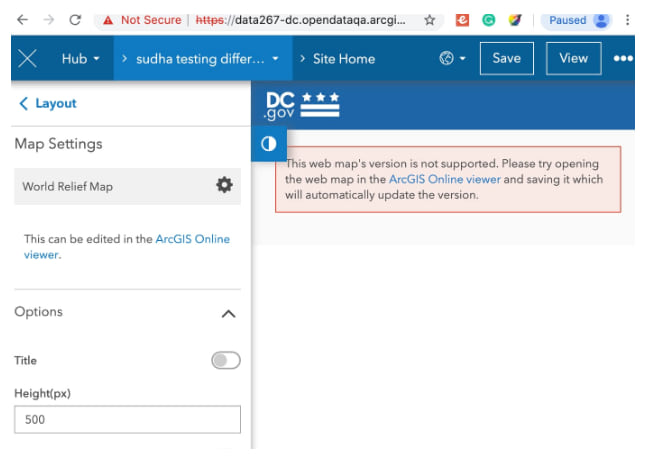Click the View button
Image resolution: width=647 pixels, height=474 pixels.
(574, 58)
